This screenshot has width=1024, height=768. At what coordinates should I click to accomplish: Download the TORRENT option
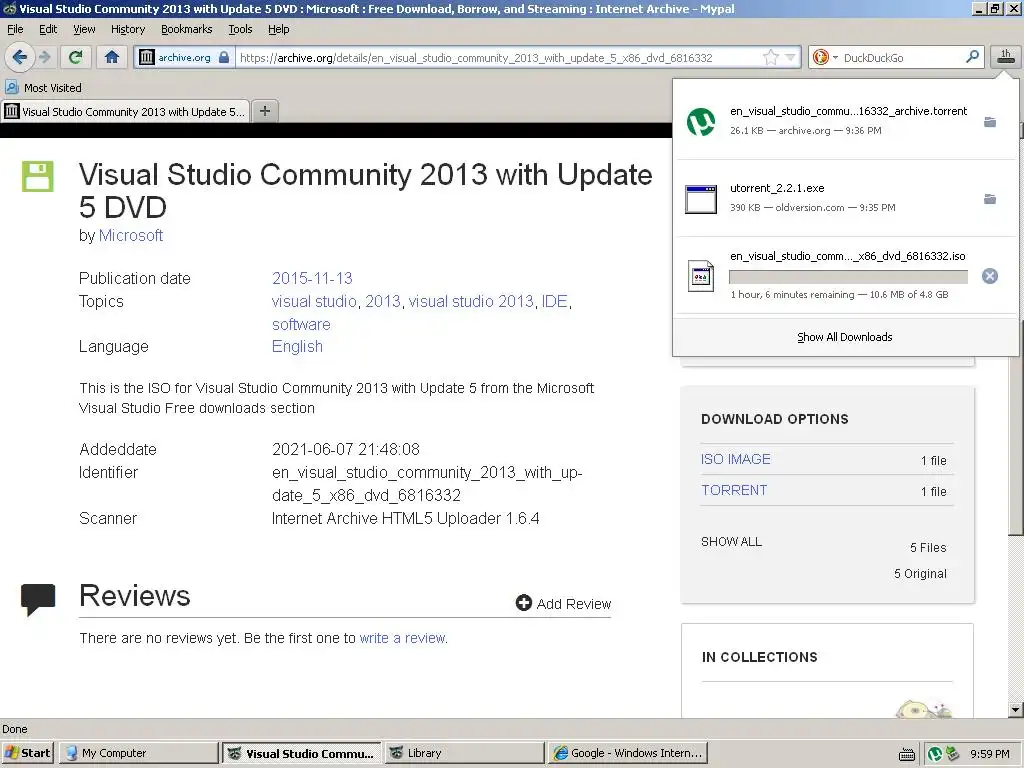pyautogui.click(x=734, y=490)
